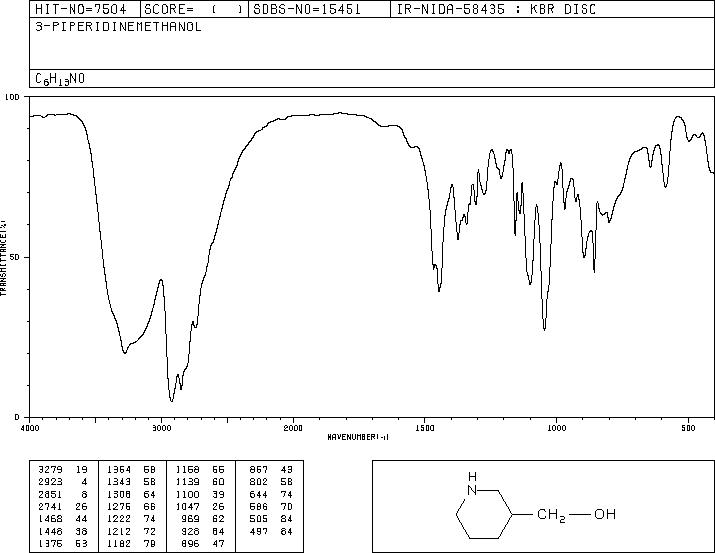Click peak table value 1212
The image size is (715, 553).
(x=119, y=531)
